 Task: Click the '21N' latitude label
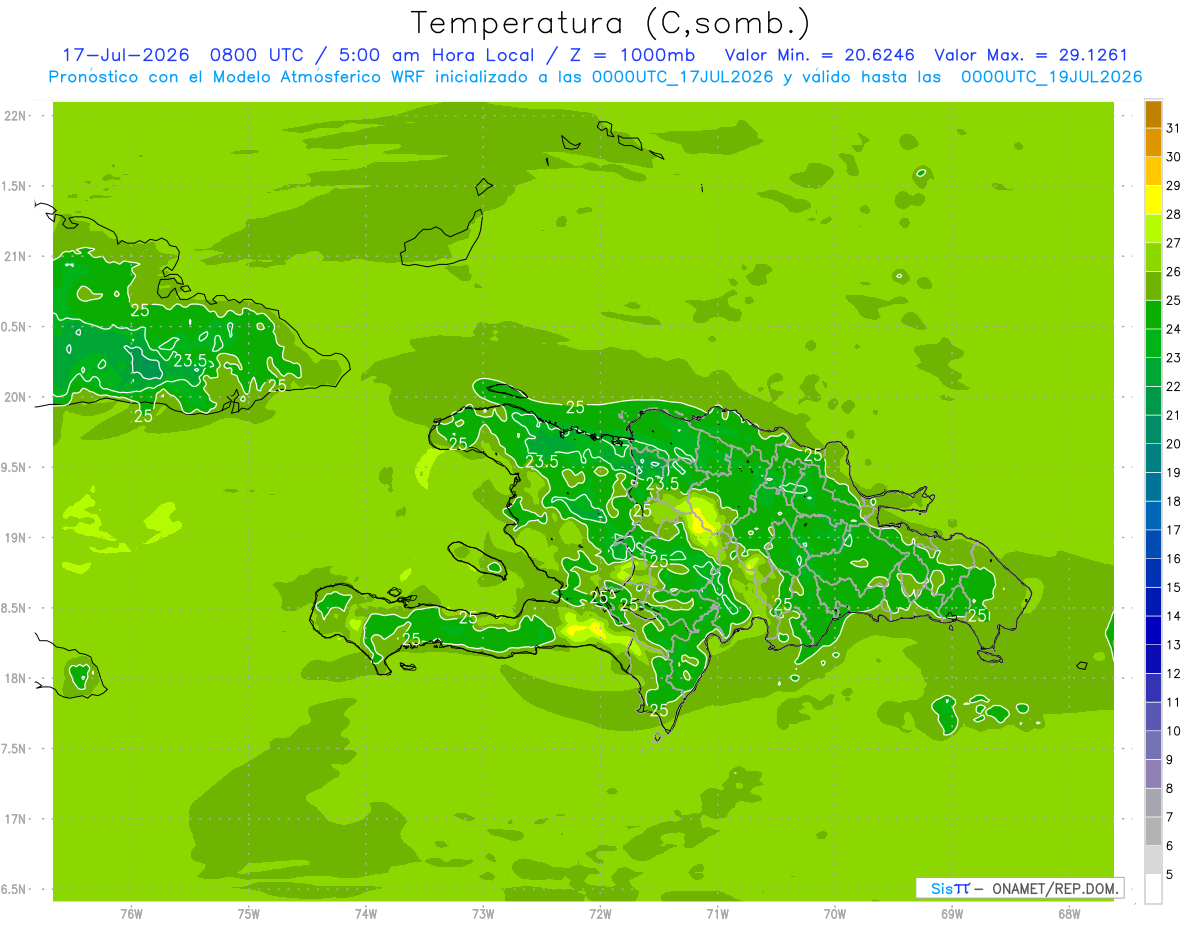click(x=14, y=256)
